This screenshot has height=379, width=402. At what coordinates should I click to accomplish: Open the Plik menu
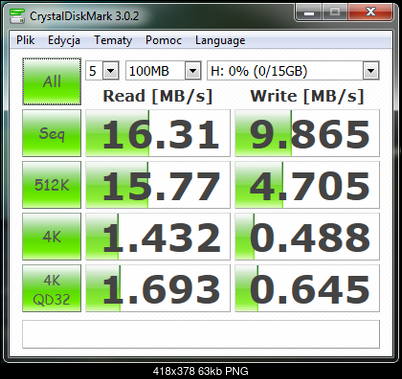[x=25, y=40]
